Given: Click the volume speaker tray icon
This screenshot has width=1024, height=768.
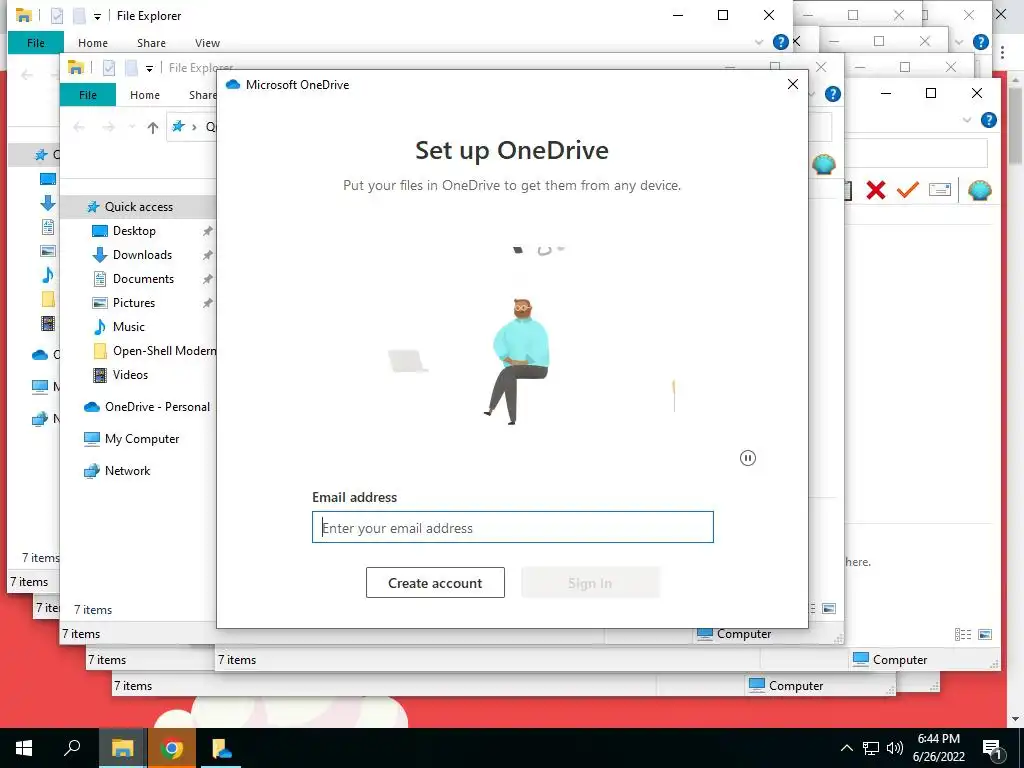Looking at the screenshot, I should coord(895,748).
